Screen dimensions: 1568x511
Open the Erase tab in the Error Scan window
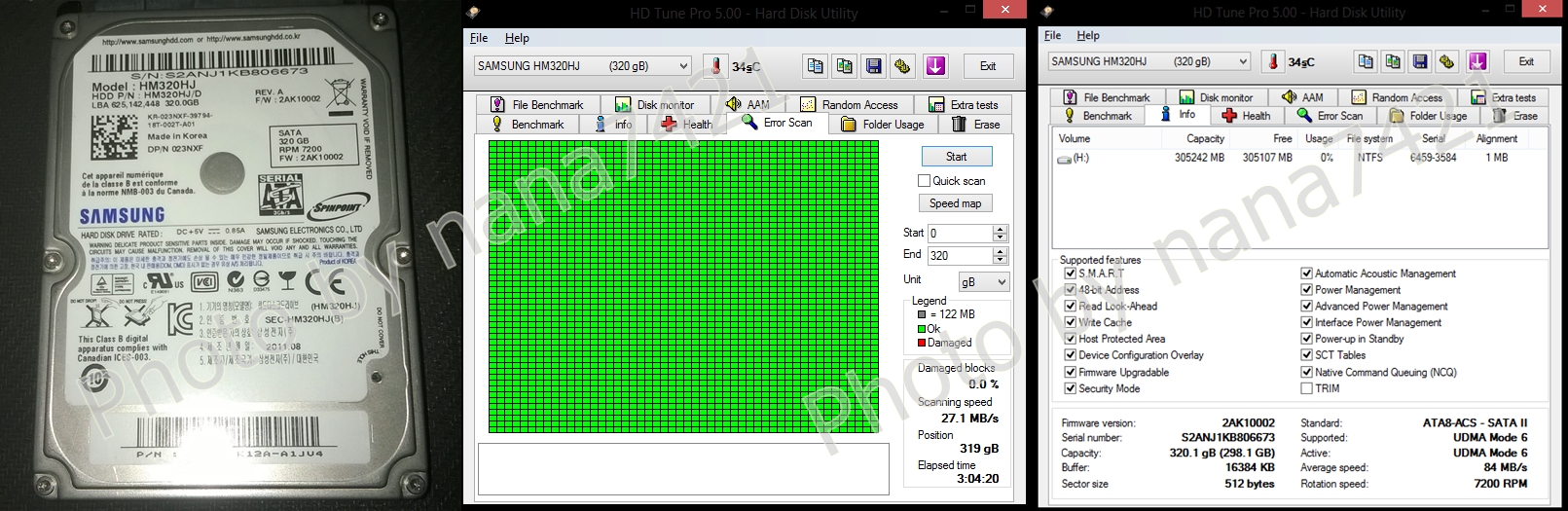976,125
